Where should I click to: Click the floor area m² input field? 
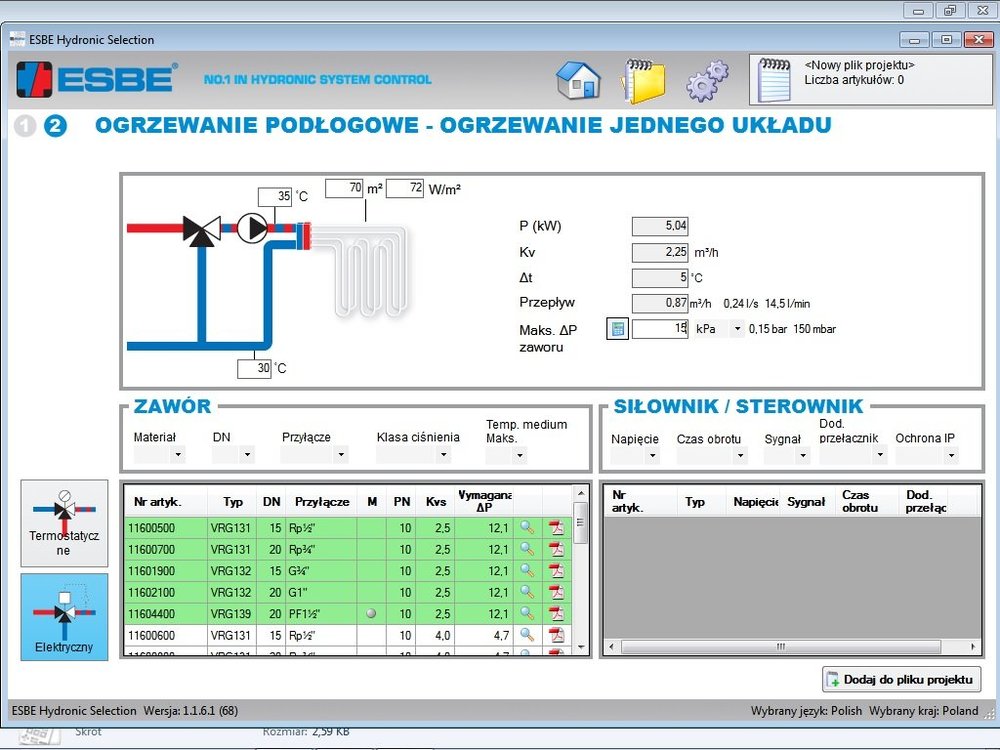344,188
